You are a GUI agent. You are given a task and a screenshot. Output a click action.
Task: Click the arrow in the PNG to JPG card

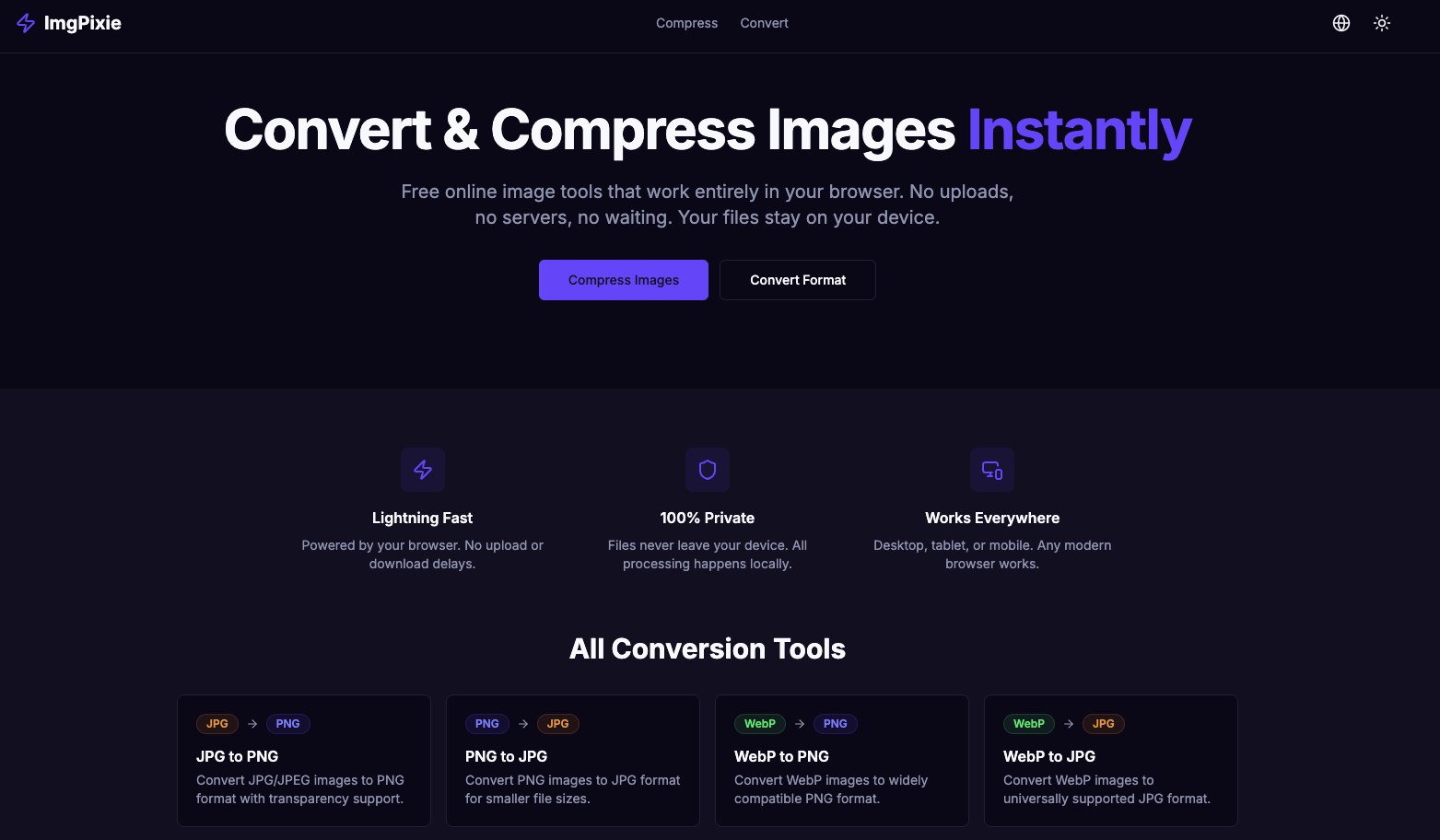coord(521,724)
